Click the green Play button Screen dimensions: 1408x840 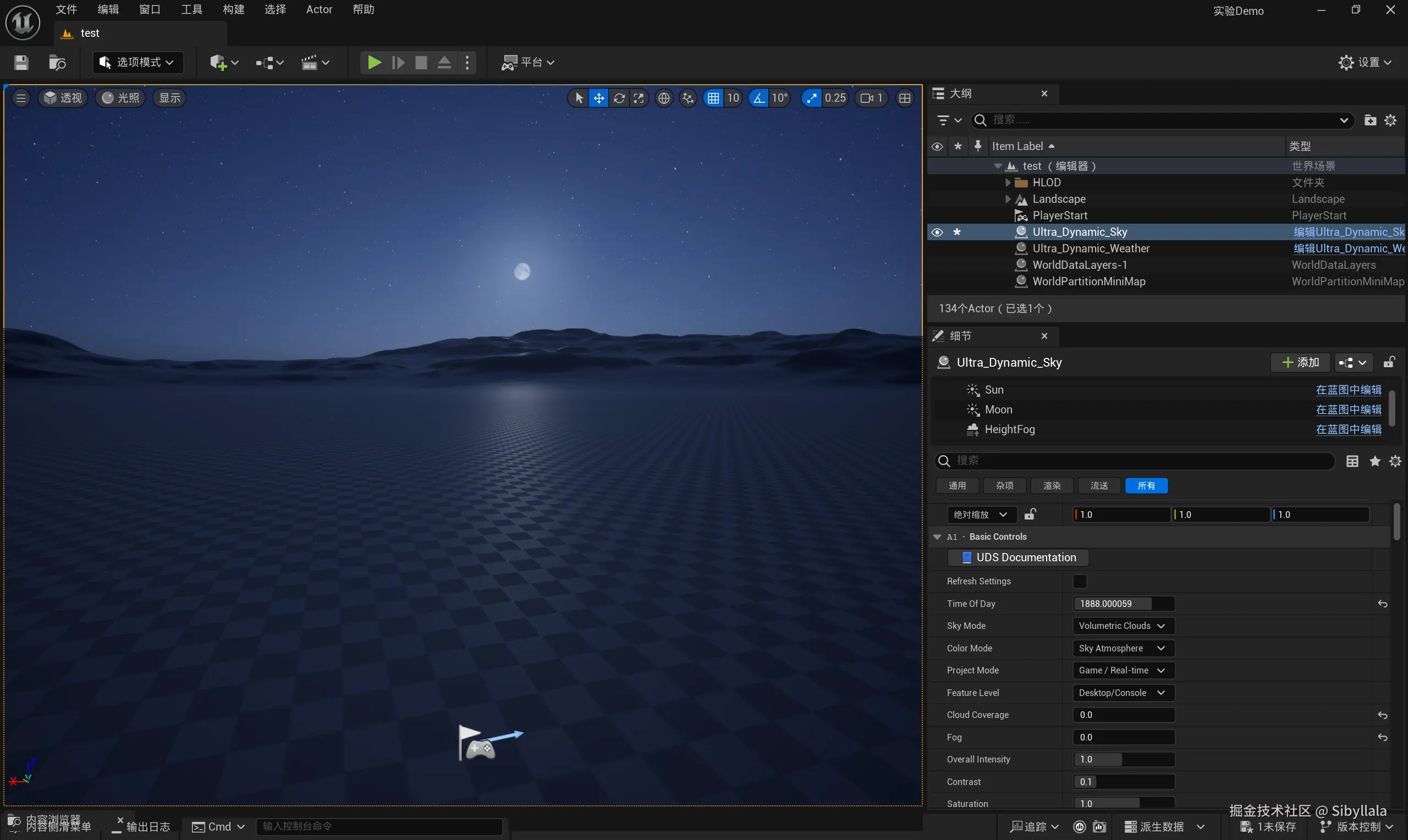[x=373, y=62]
